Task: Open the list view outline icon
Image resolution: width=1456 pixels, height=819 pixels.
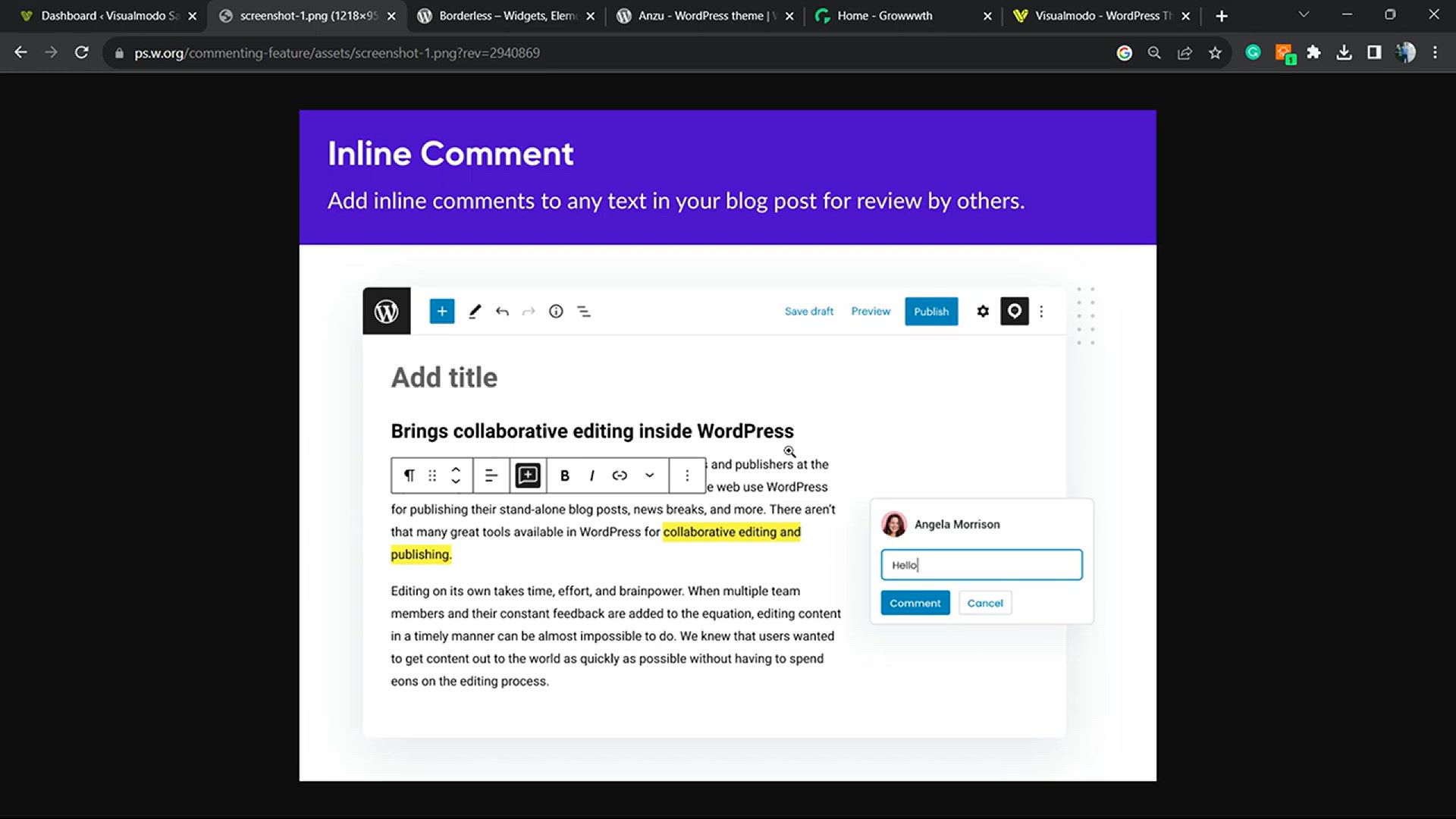Action: click(x=584, y=311)
